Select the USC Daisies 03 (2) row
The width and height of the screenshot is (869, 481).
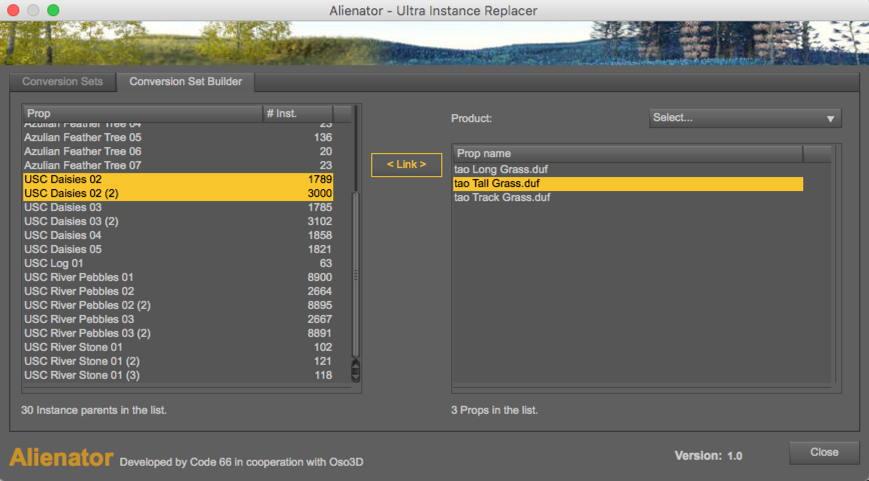coord(178,221)
